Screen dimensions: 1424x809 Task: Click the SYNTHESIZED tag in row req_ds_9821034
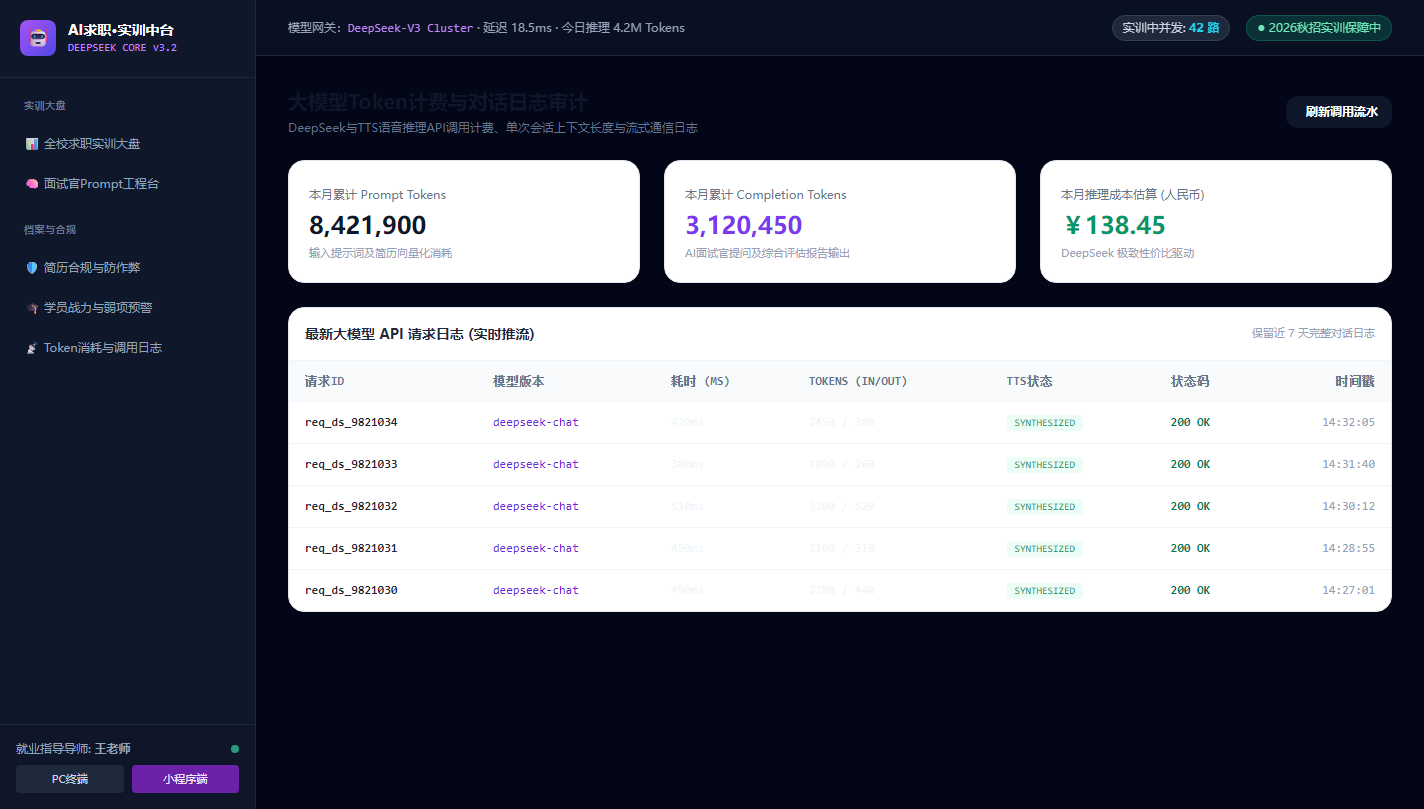[x=1045, y=423]
